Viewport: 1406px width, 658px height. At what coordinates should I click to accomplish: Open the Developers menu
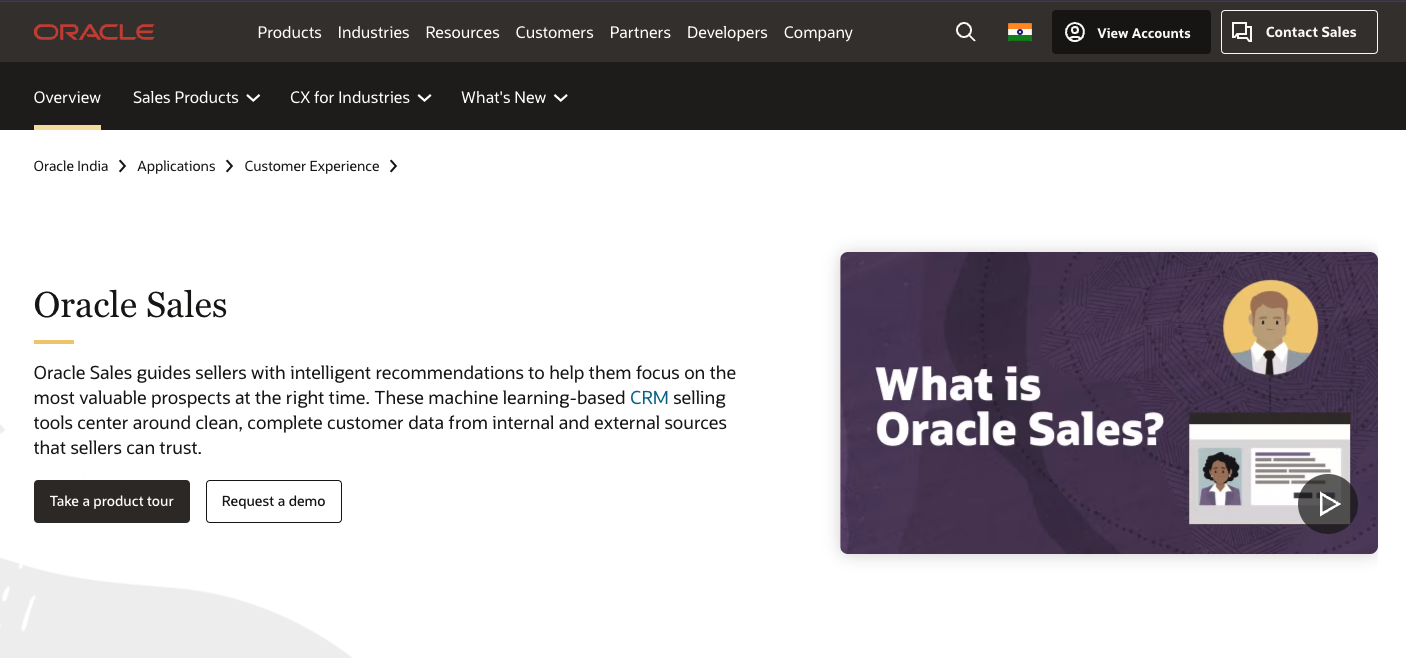[x=727, y=32]
